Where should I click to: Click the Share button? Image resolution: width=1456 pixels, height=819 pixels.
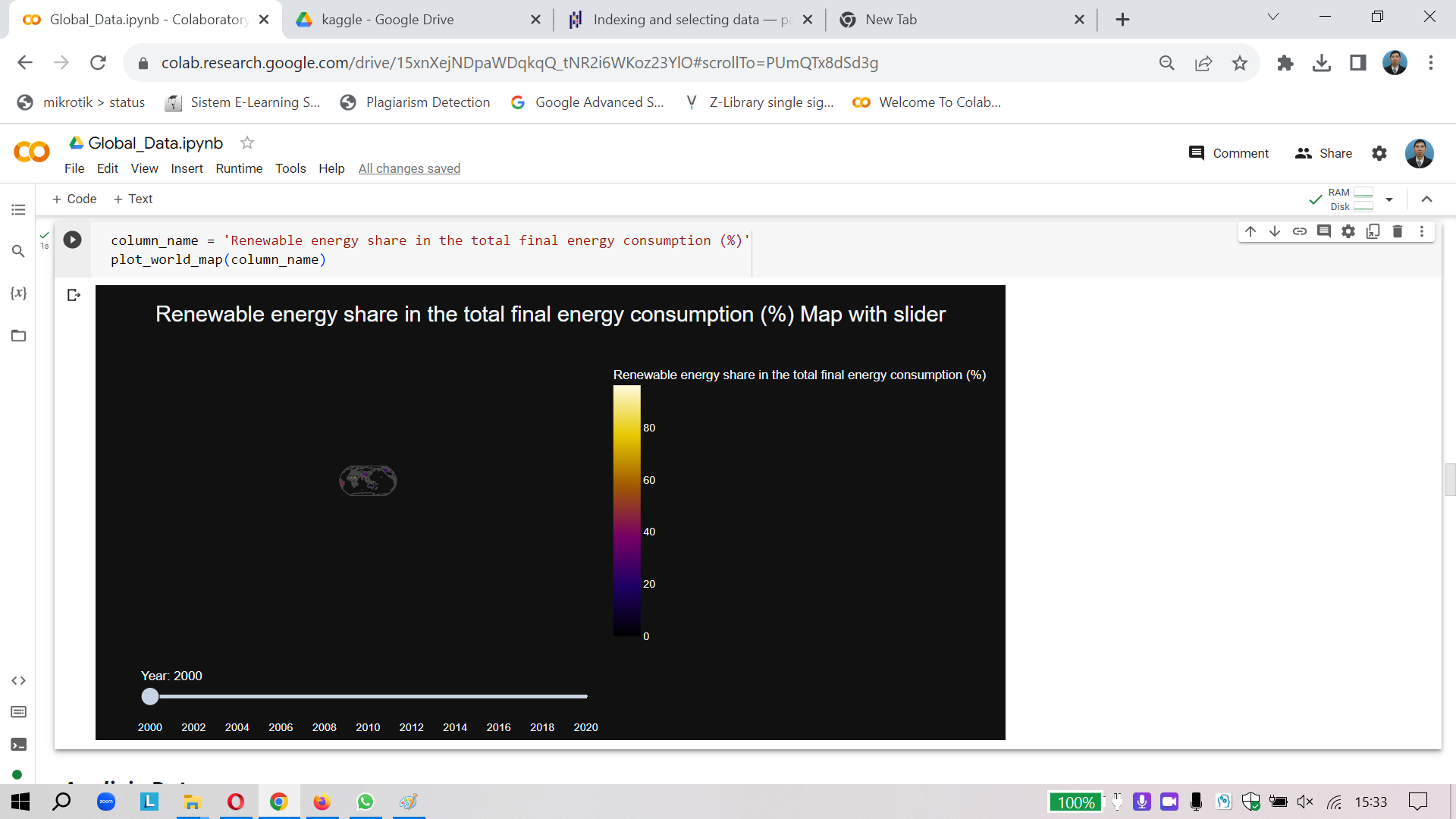(1324, 153)
